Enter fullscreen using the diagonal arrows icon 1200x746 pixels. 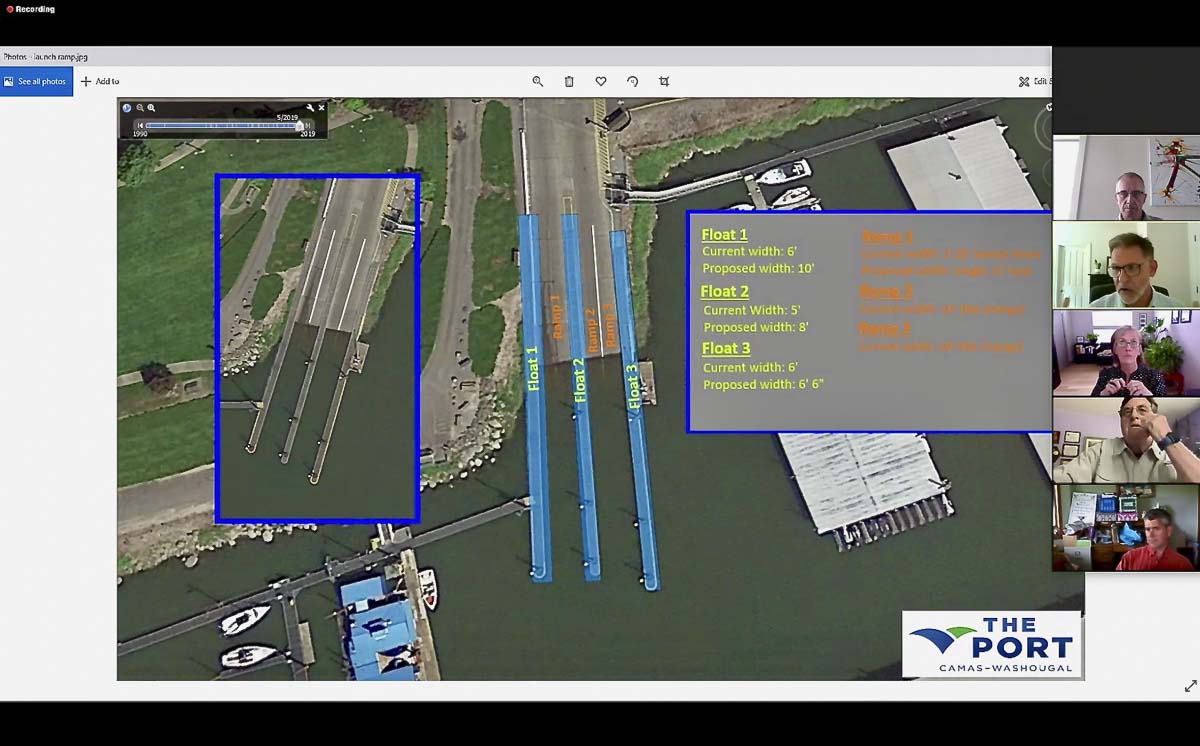tap(1190, 686)
